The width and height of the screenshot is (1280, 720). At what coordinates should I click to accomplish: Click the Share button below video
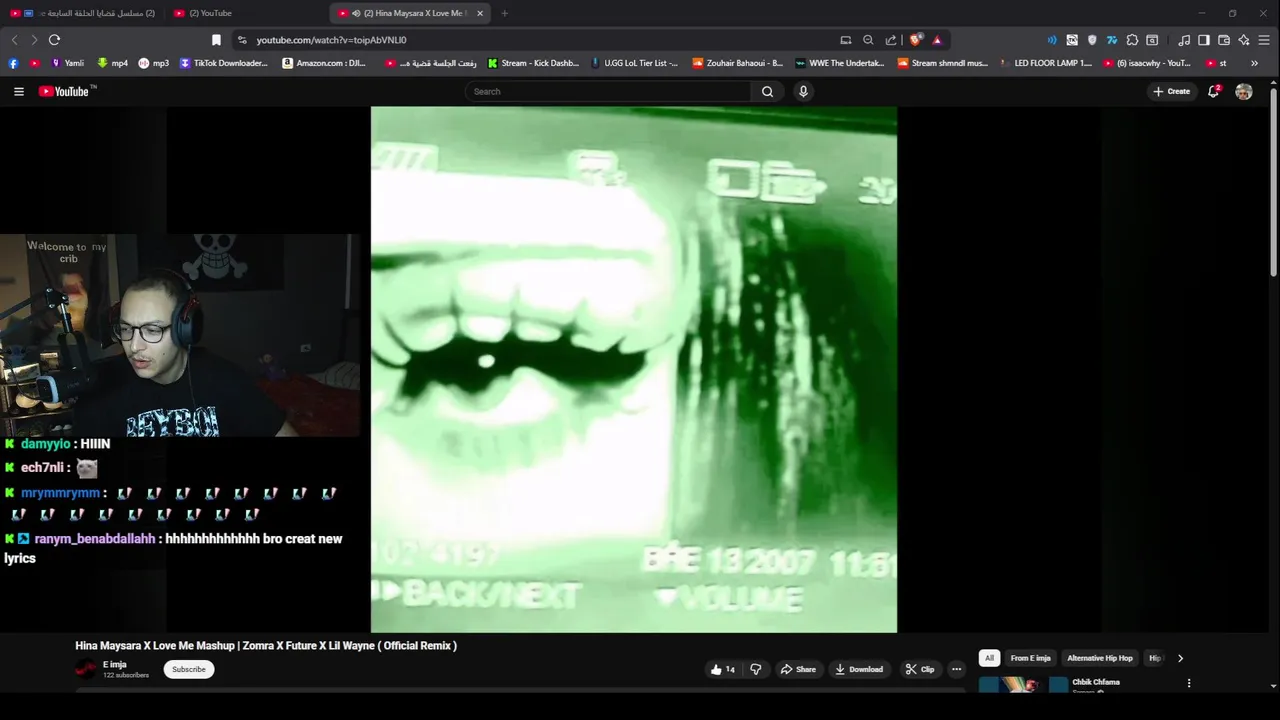798,669
